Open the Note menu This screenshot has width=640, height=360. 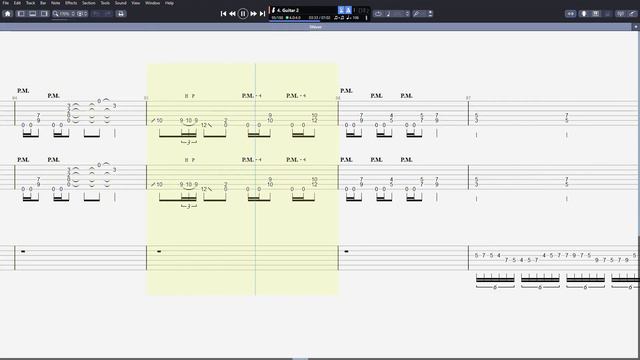pyautogui.click(x=56, y=3)
